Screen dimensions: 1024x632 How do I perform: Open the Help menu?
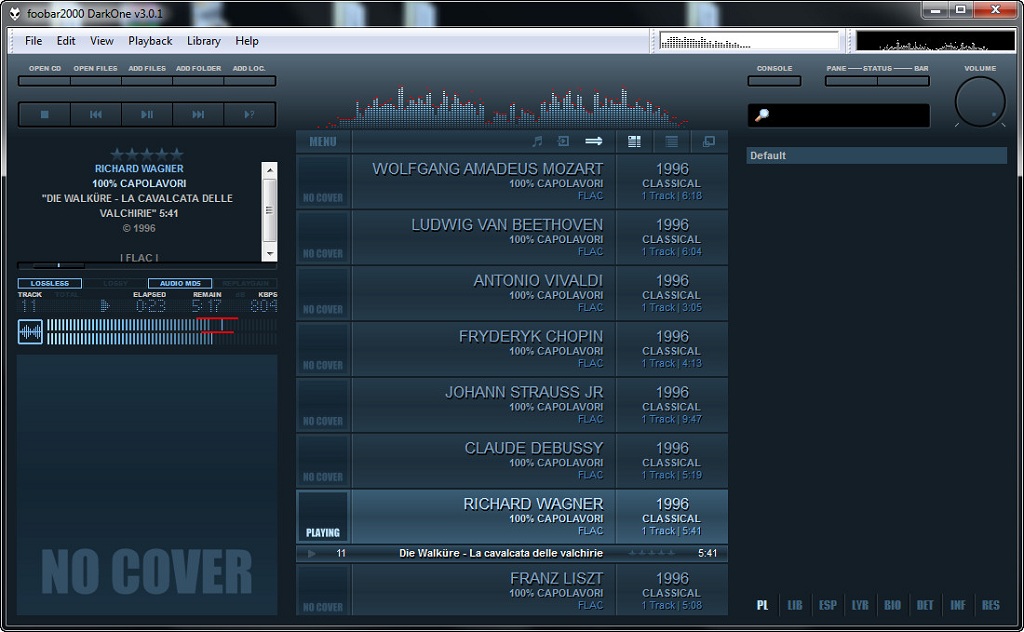247,40
